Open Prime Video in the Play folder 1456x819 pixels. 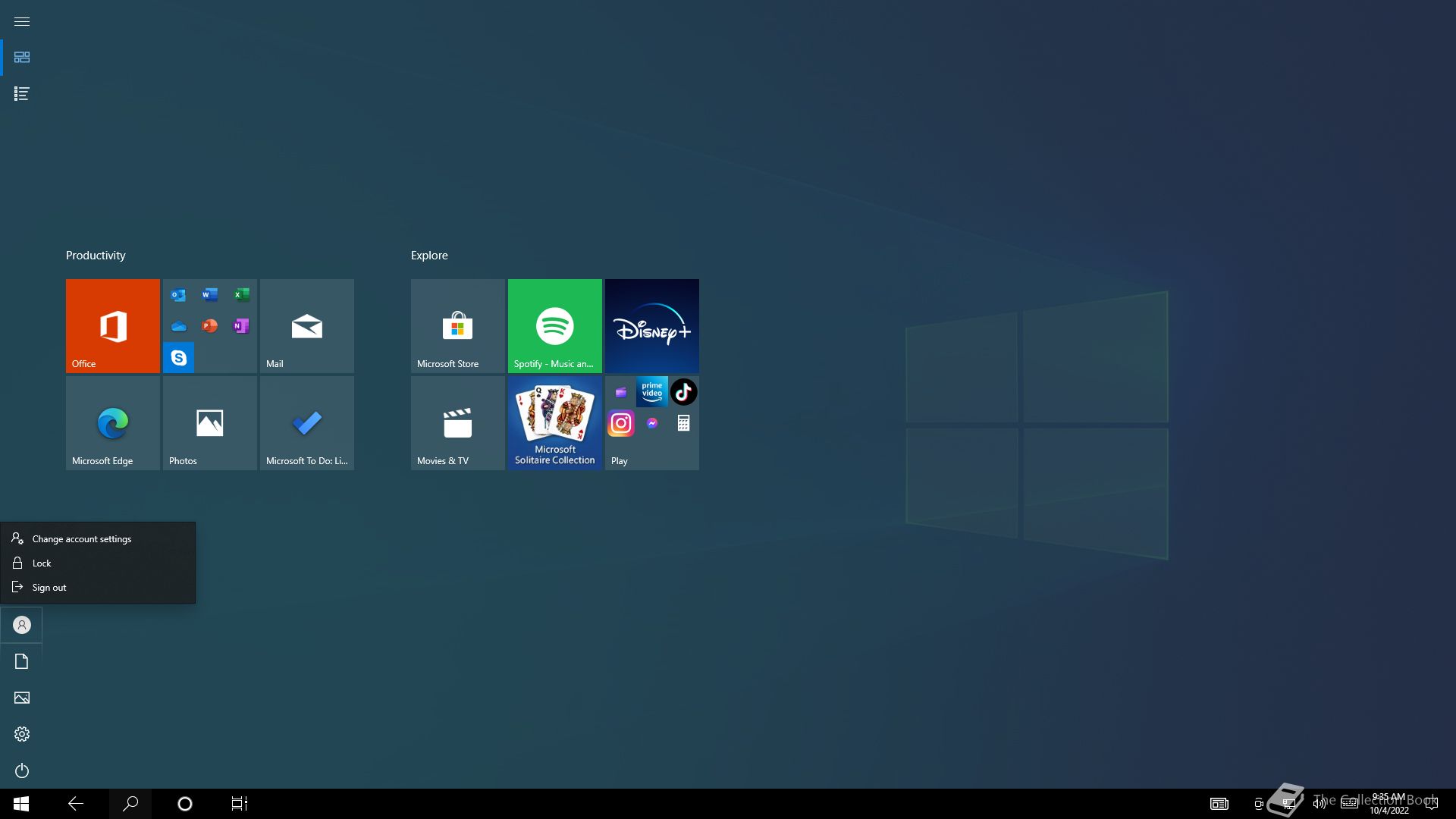pos(652,391)
